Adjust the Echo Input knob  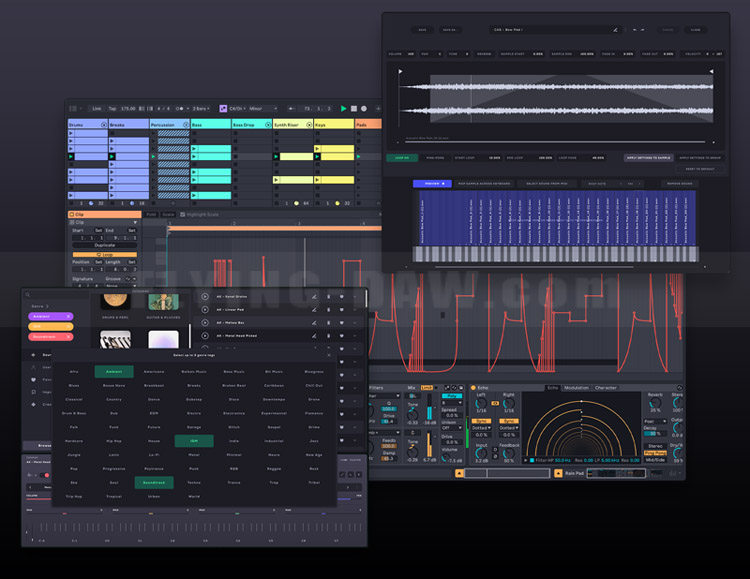(x=481, y=453)
